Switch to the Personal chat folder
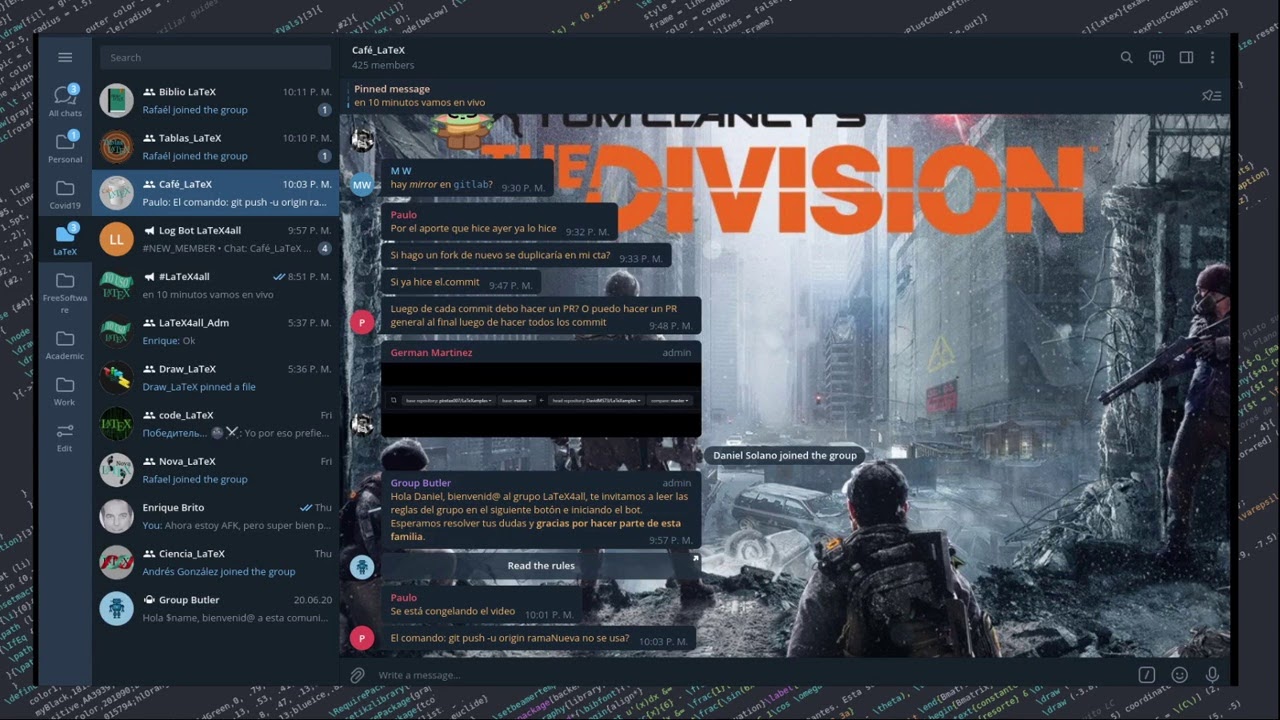 tap(65, 147)
